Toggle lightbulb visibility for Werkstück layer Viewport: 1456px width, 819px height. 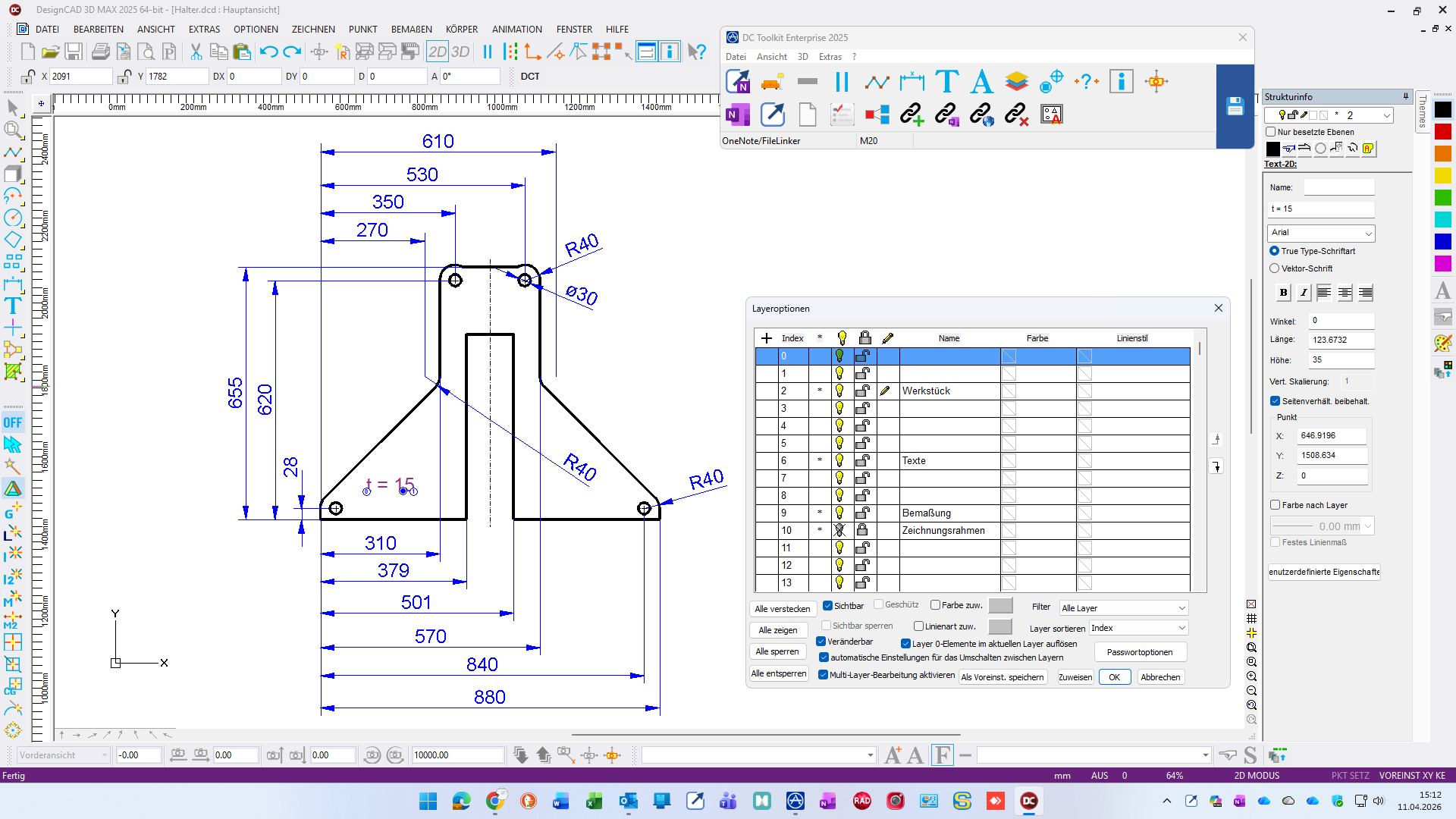point(839,391)
